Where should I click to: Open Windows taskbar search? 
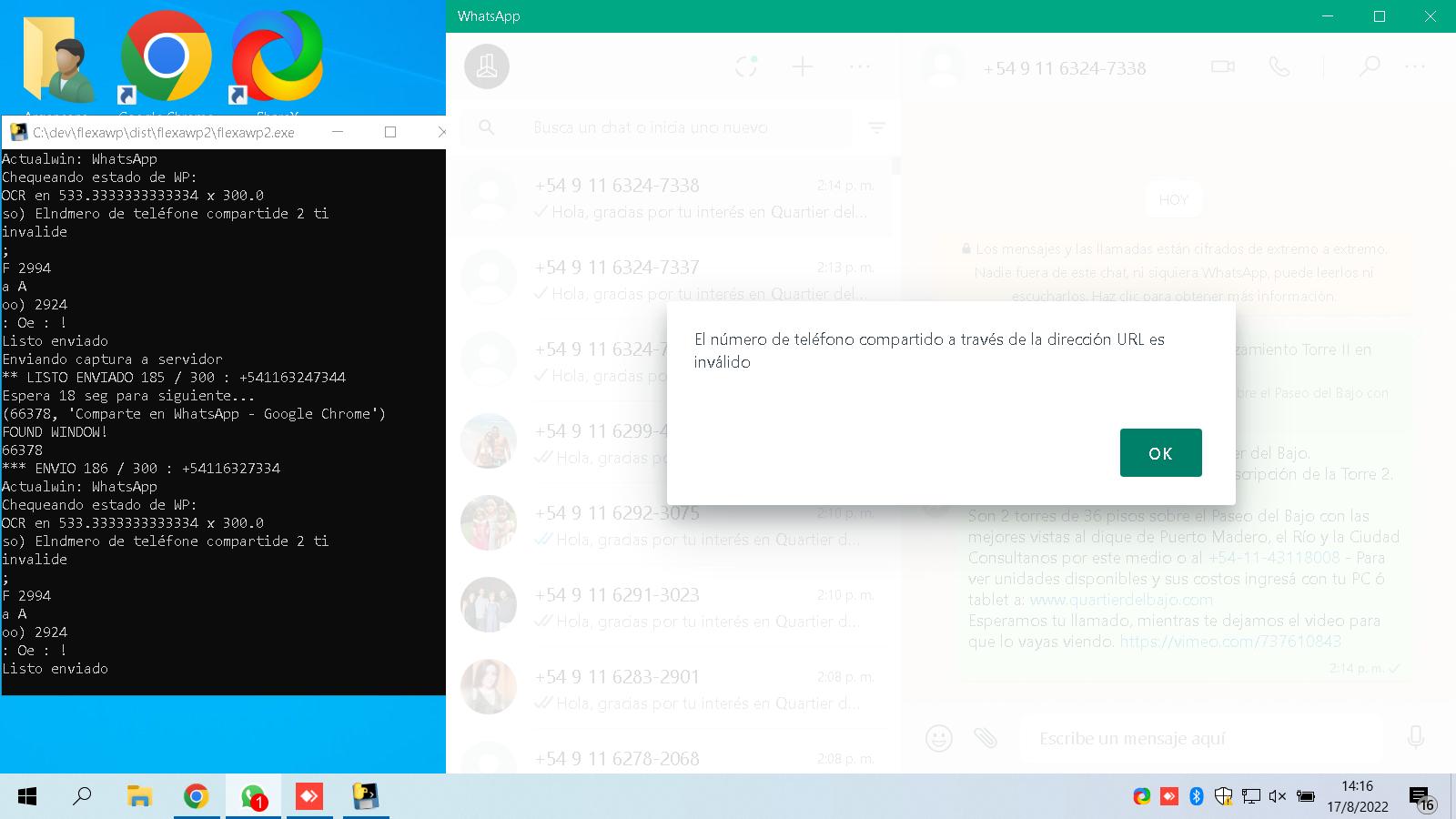82,797
